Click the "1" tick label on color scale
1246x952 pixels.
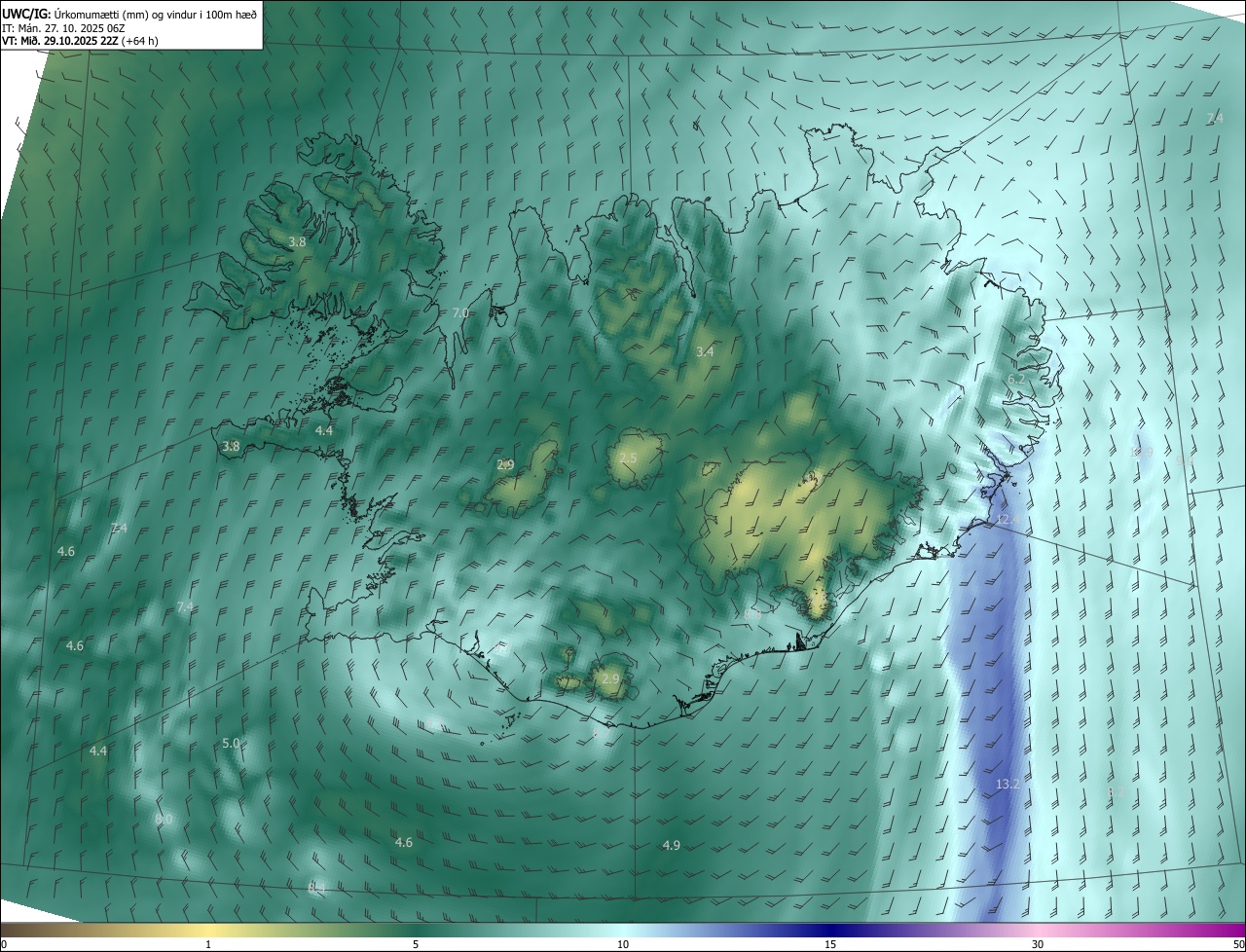[208, 945]
